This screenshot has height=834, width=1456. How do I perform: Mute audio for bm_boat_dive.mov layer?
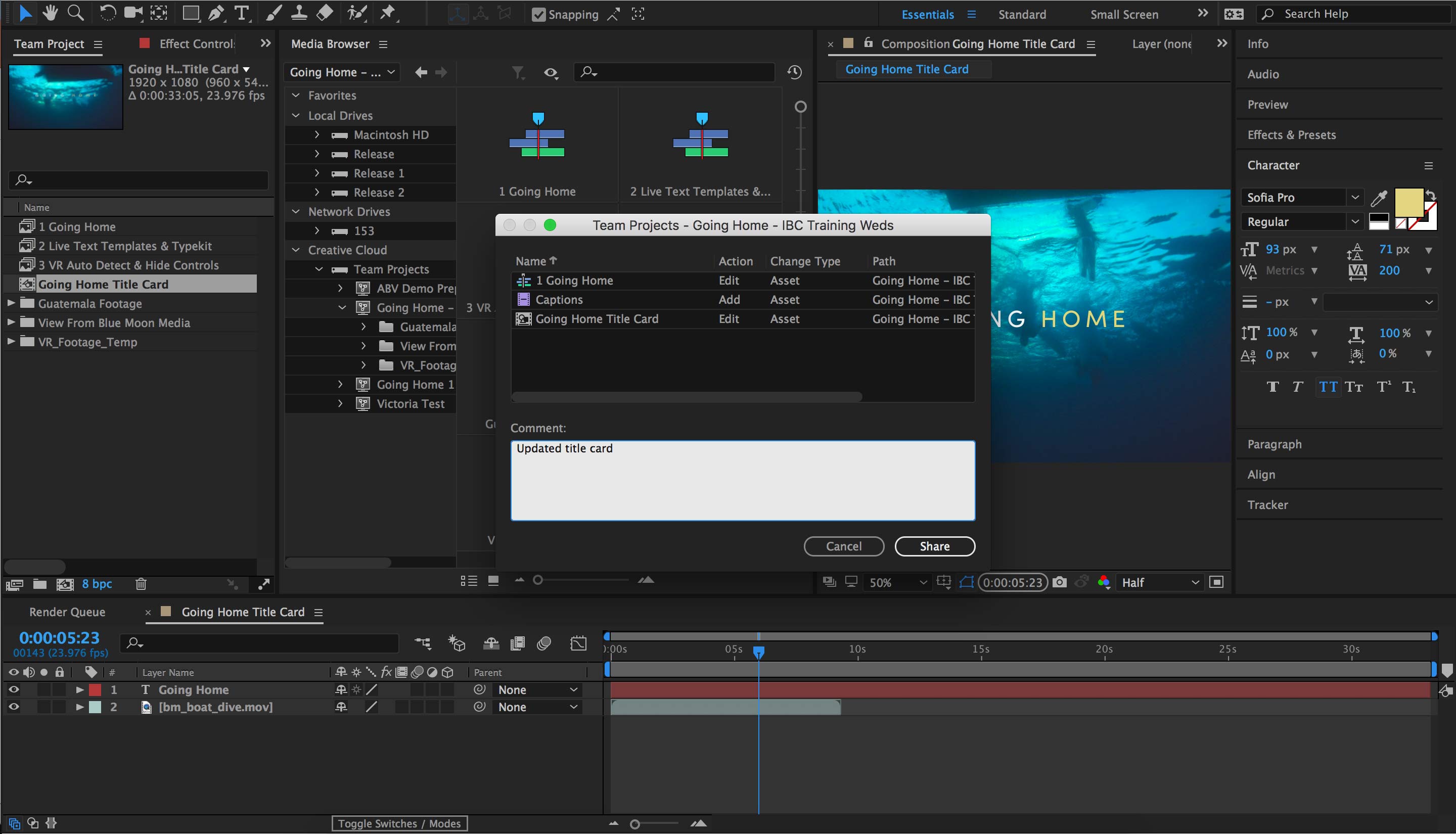29,707
